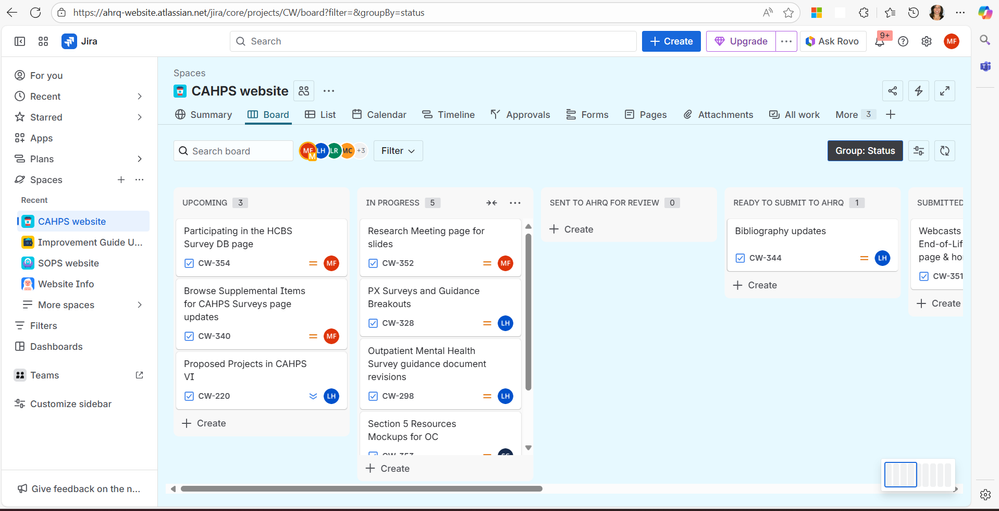The height and width of the screenshot is (511, 999).
Task: Open Copilot icon in browser sidebar
Action: point(985,12)
